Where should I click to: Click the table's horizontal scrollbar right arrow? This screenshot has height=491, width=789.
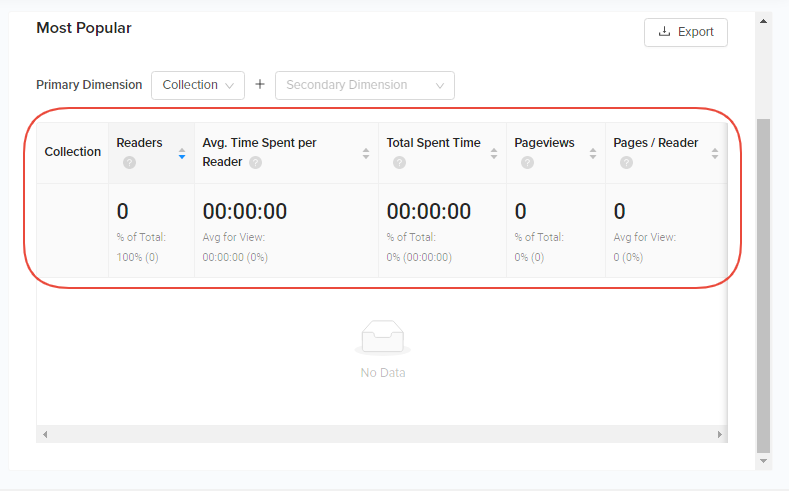[x=720, y=435]
